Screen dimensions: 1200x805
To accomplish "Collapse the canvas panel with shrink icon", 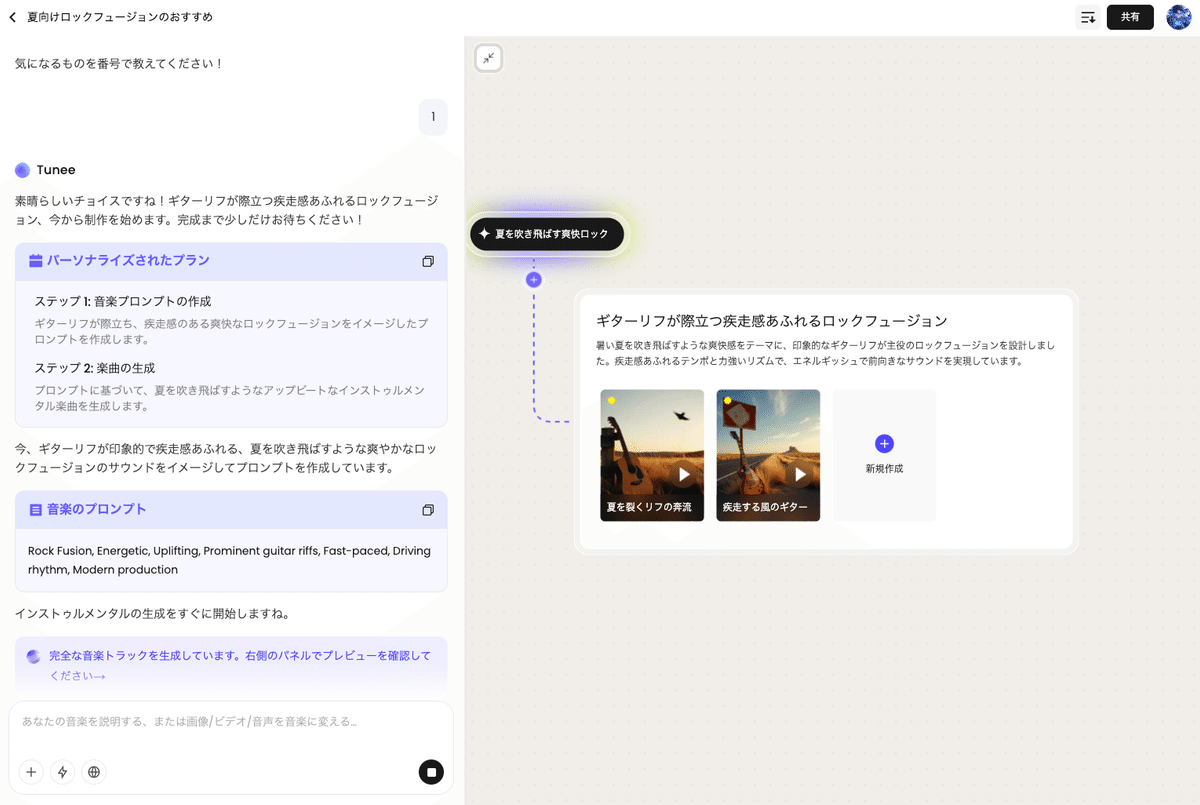I will pyautogui.click(x=488, y=58).
